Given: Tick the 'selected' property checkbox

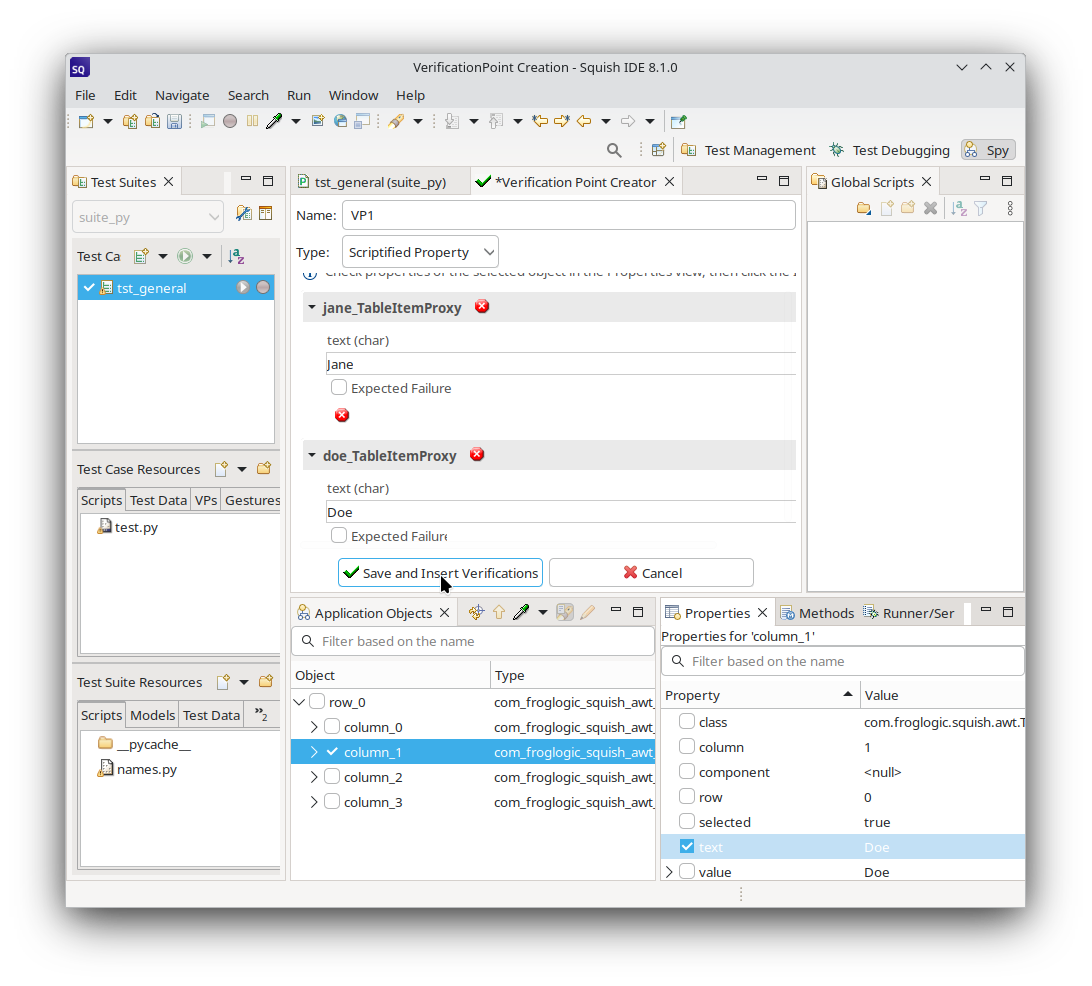Looking at the screenshot, I should (687, 822).
